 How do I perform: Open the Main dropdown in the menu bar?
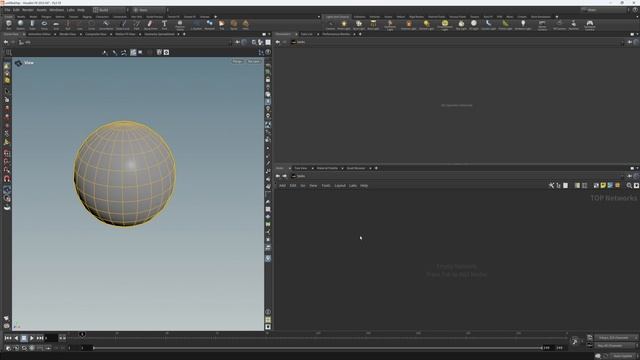(149, 10)
